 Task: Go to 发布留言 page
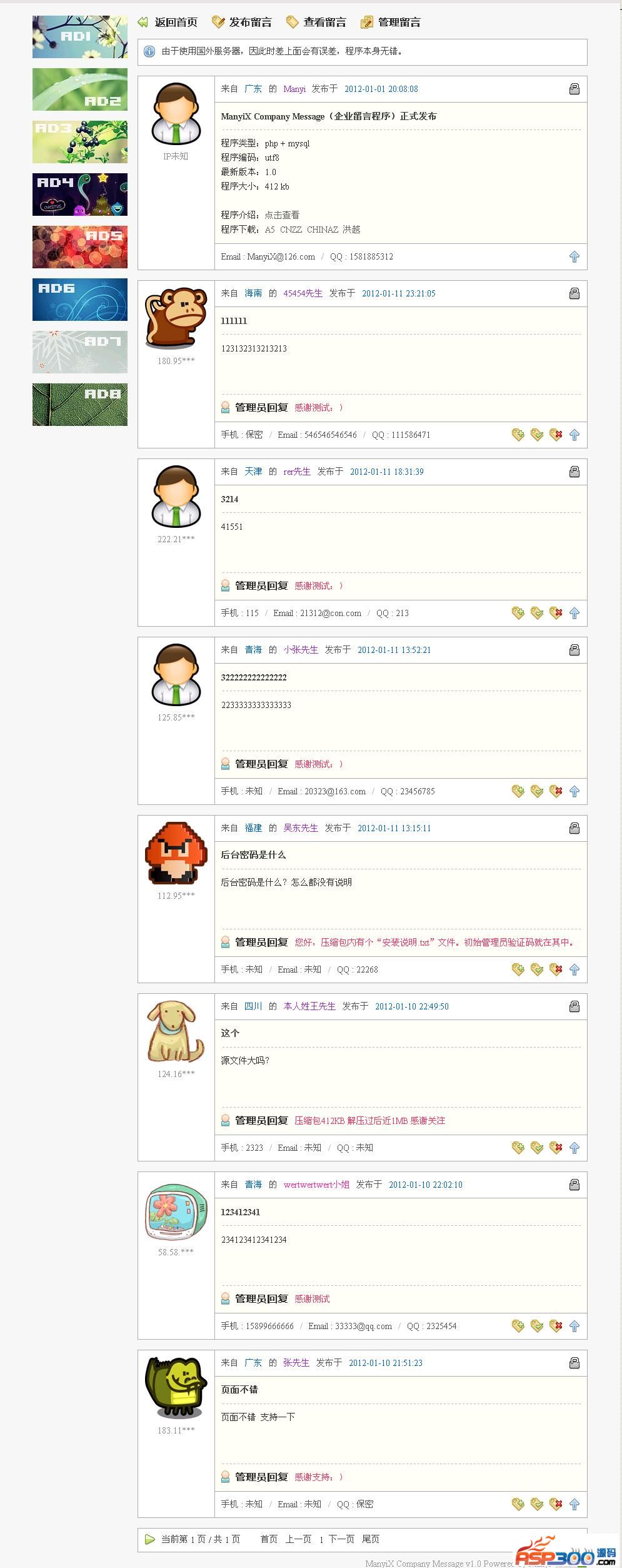pyautogui.click(x=242, y=23)
